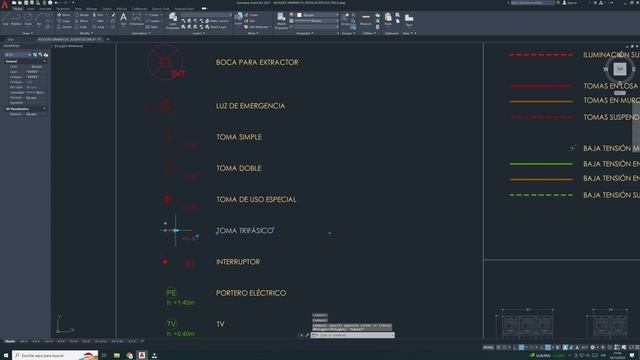Open the Start file tab
This screenshot has height=360, width=640.
click(x=11, y=40)
